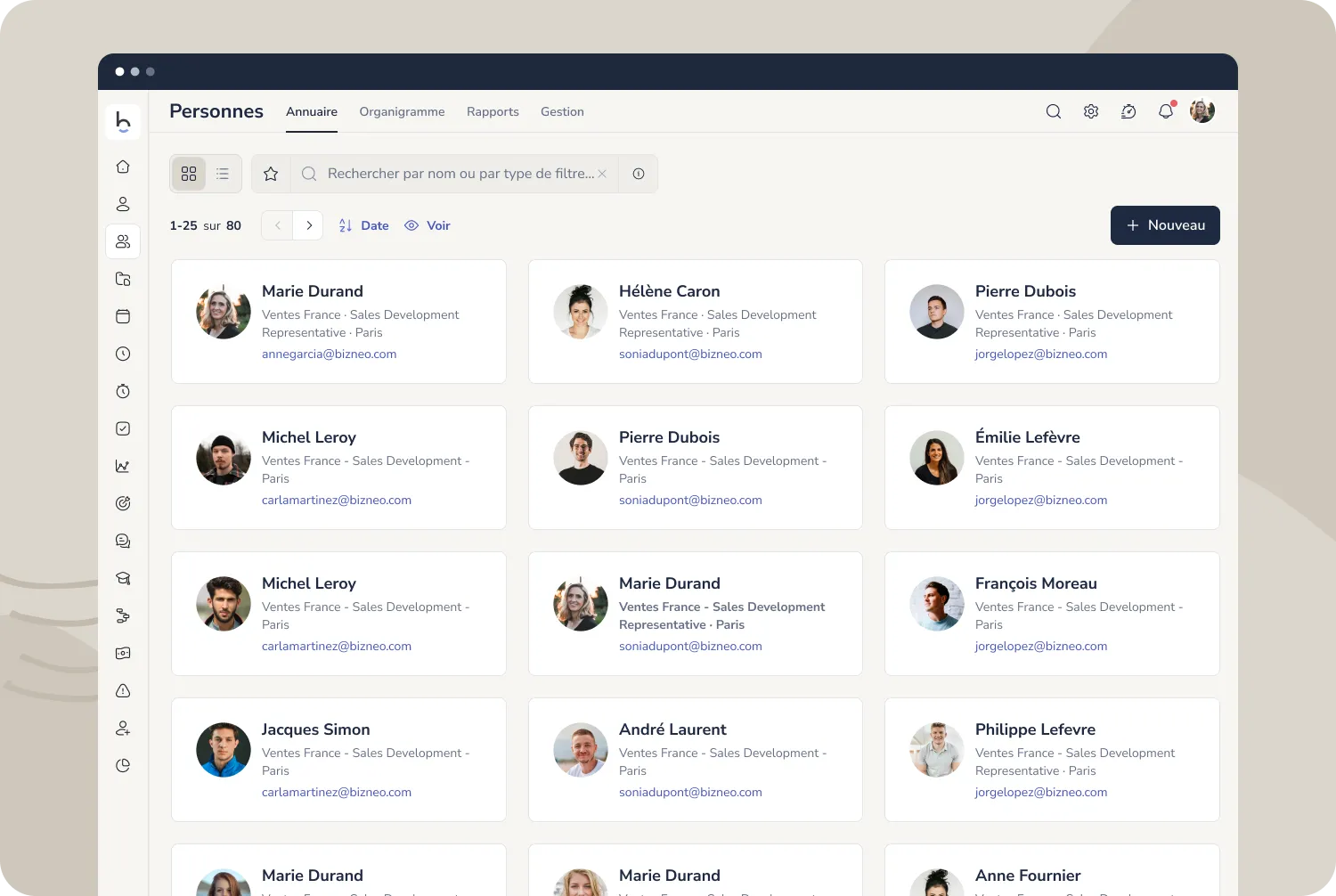Open the Hélène Caron card name

coord(669,291)
